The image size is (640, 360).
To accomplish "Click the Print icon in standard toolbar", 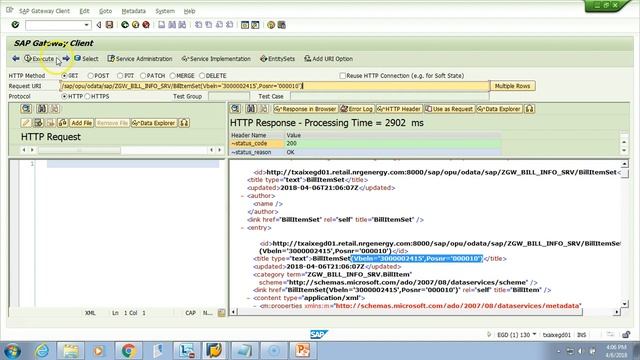I will [162, 25].
